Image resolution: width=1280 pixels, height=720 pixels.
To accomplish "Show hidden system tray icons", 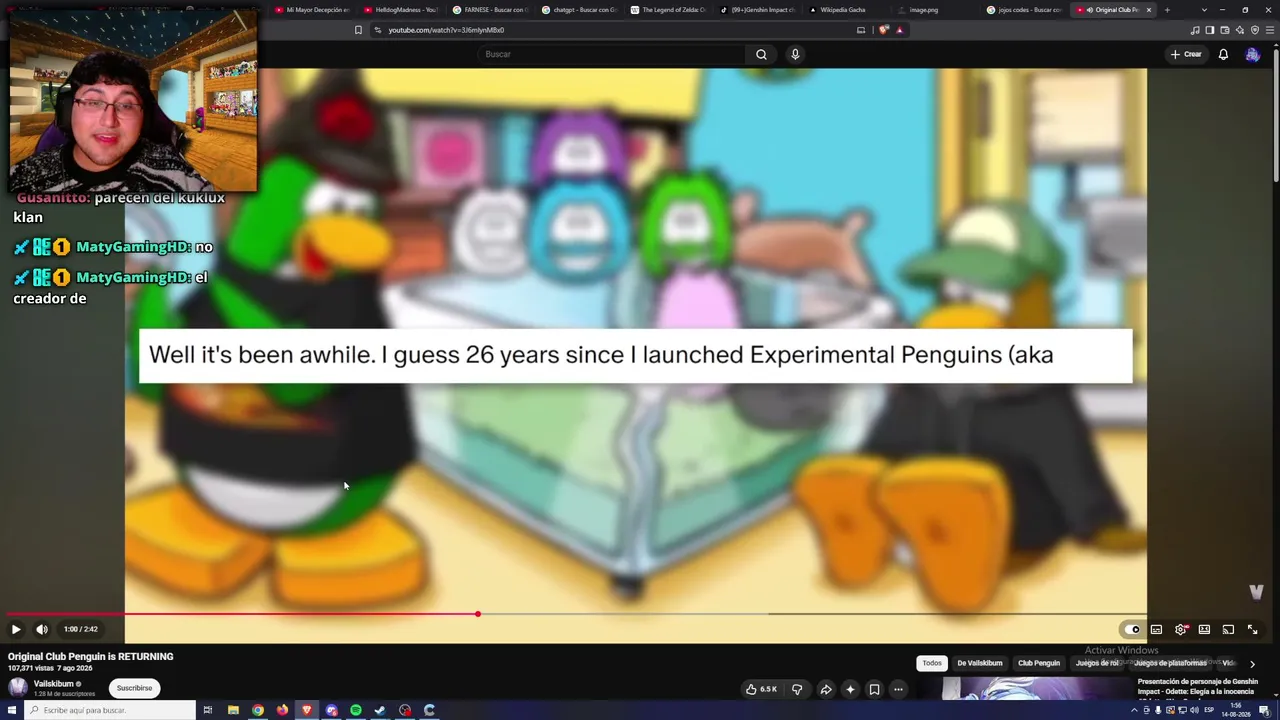I will [1135, 710].
